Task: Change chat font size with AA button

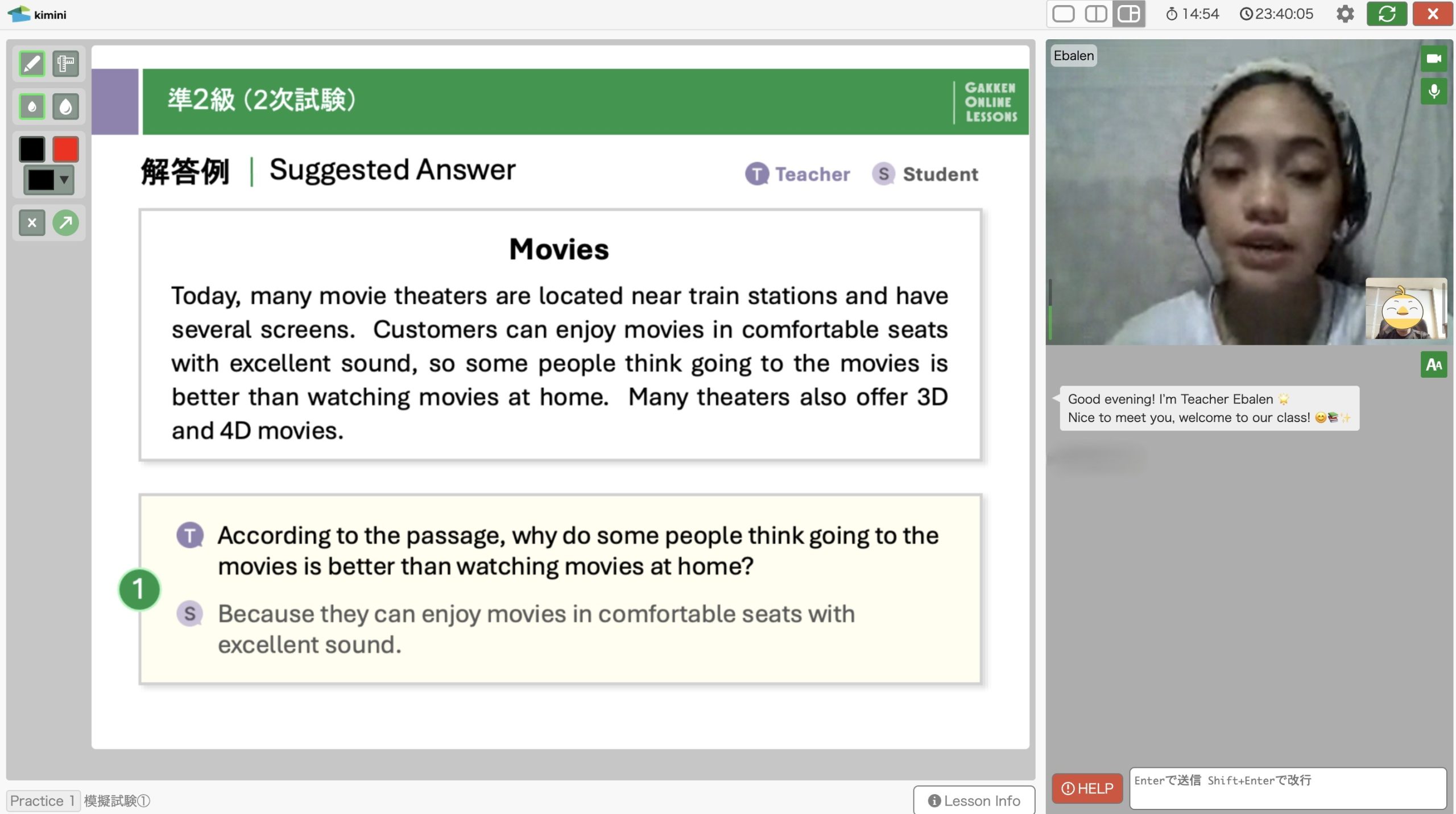Action: [1434, 365]
